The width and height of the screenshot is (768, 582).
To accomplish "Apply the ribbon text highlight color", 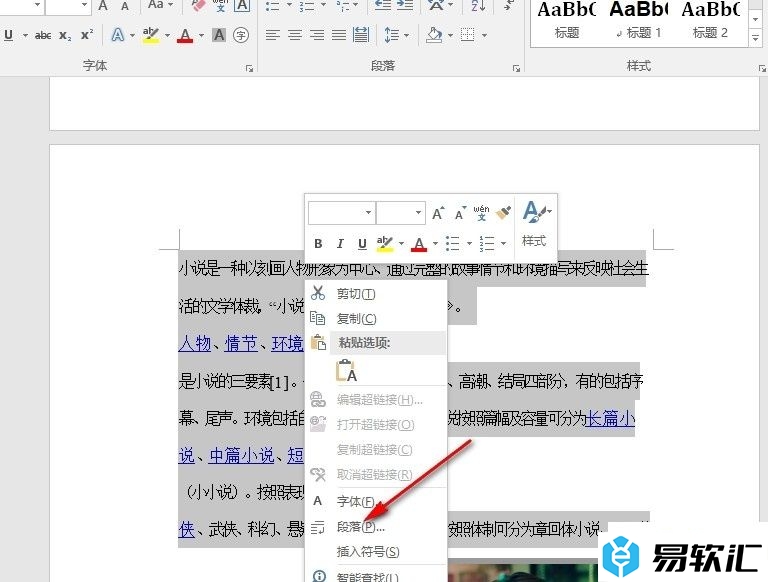I will [151, 35].
